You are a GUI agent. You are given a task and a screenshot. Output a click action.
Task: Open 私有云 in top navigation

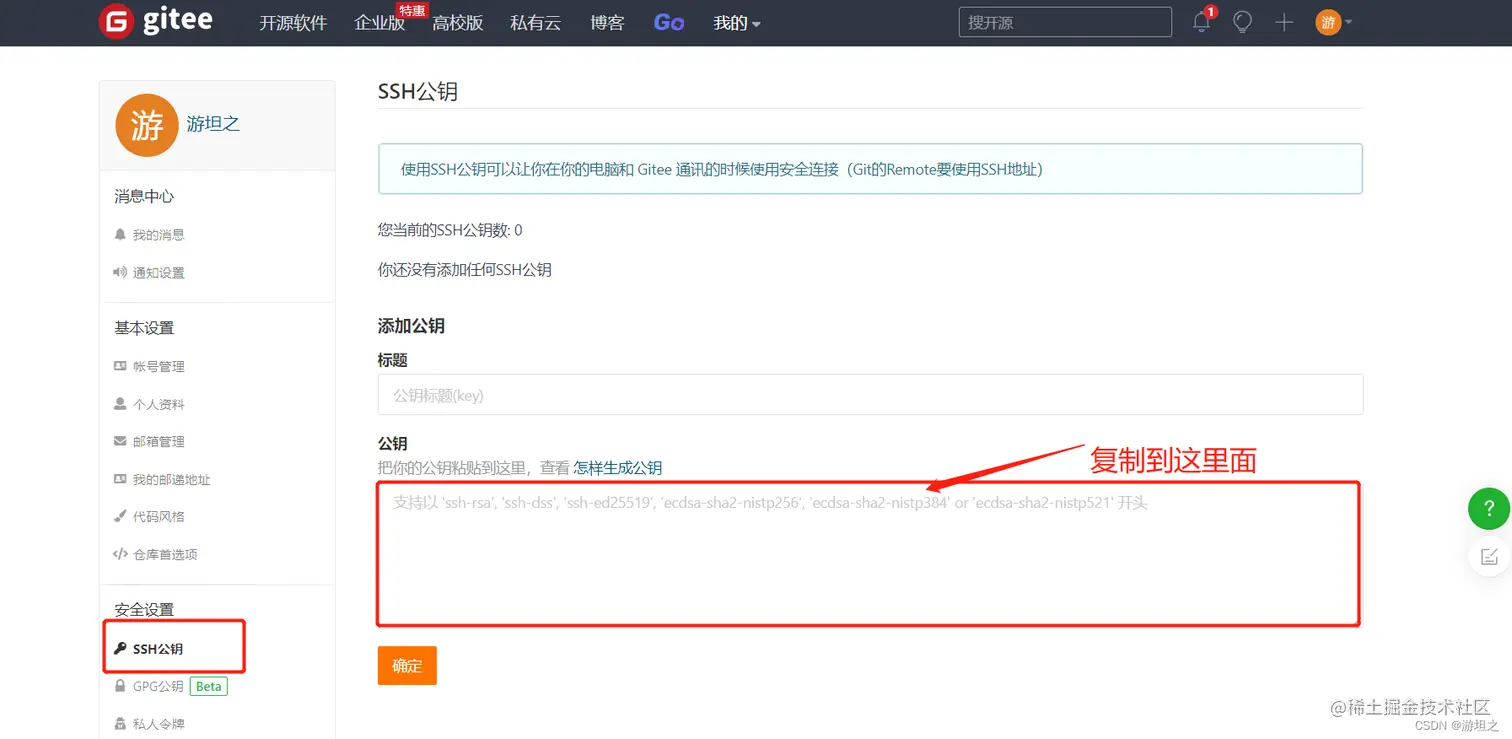(x=536, y=22)
